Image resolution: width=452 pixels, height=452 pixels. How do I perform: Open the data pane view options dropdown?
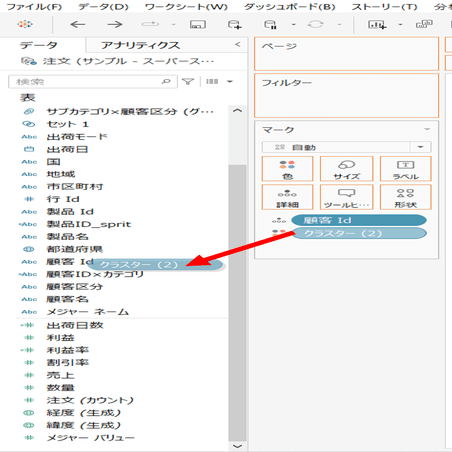230,81
